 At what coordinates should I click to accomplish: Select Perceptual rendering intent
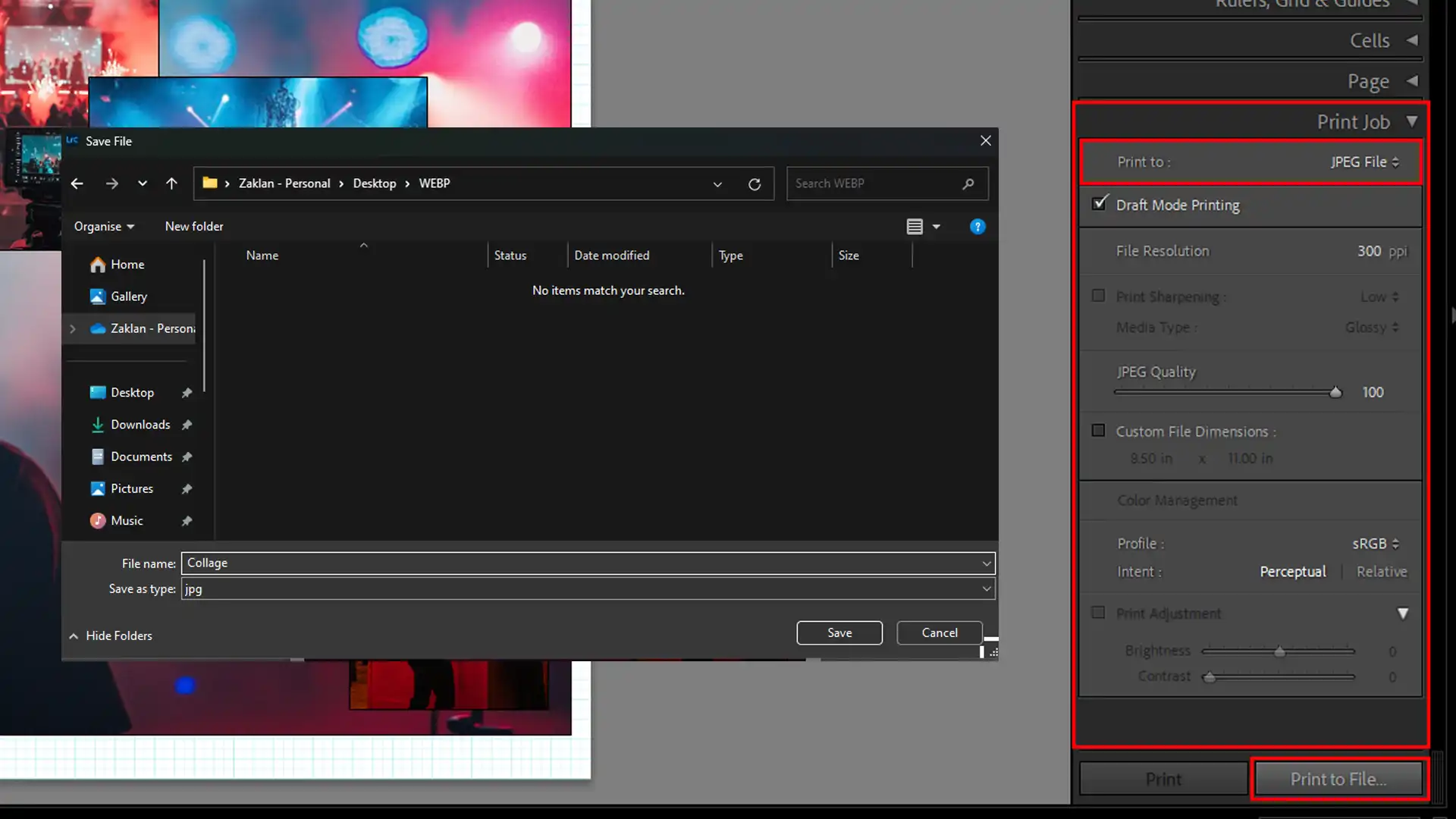tap(1293, 572)
